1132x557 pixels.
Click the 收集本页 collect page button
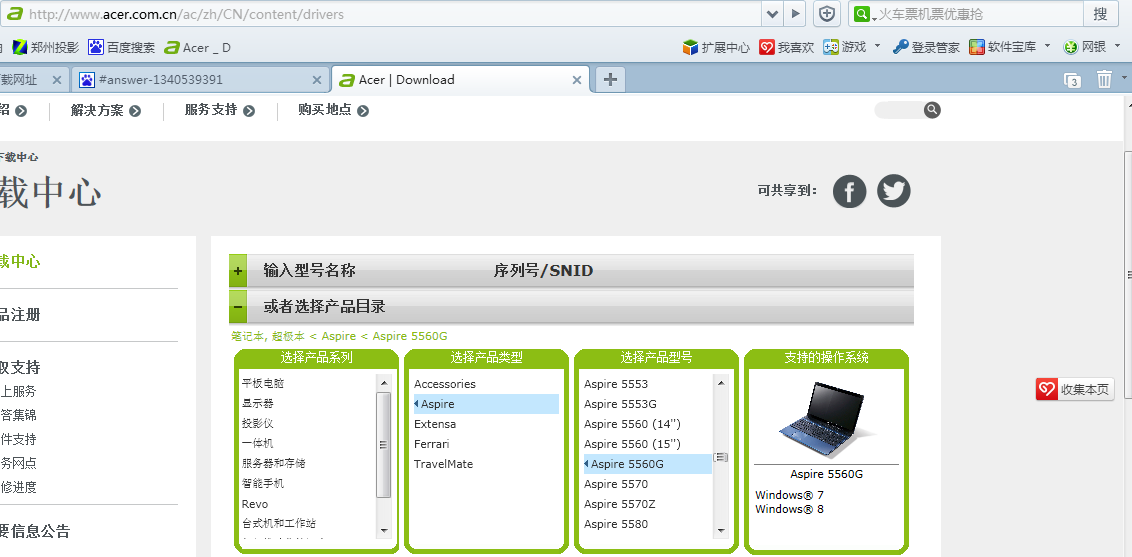point(1076,390)
